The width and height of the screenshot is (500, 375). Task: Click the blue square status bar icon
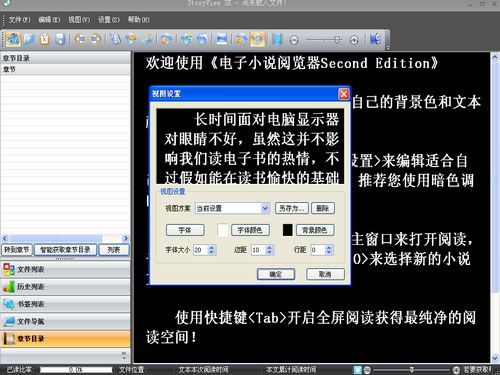358,370
